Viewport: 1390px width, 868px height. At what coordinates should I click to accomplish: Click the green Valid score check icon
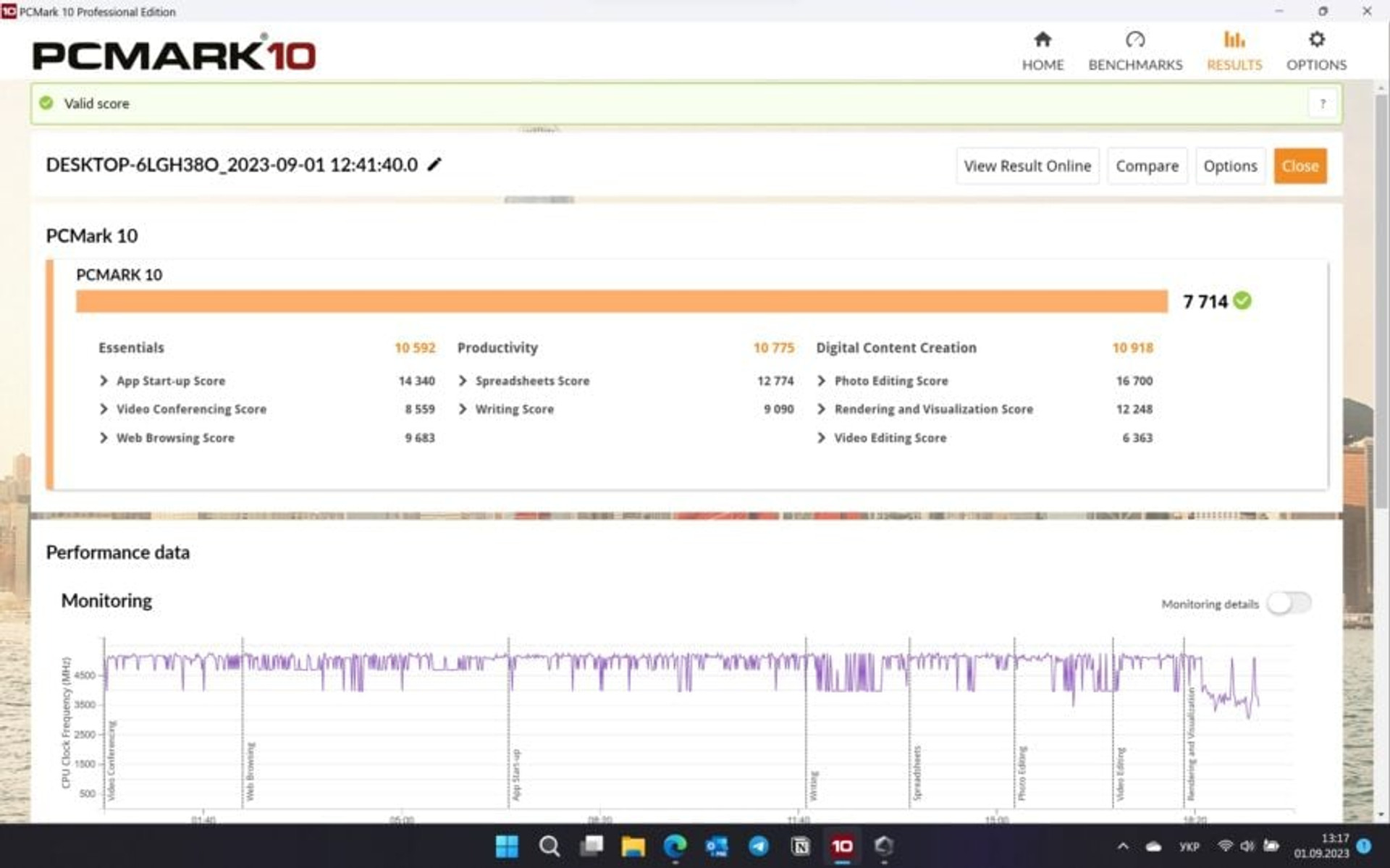[x=46, y=104]
